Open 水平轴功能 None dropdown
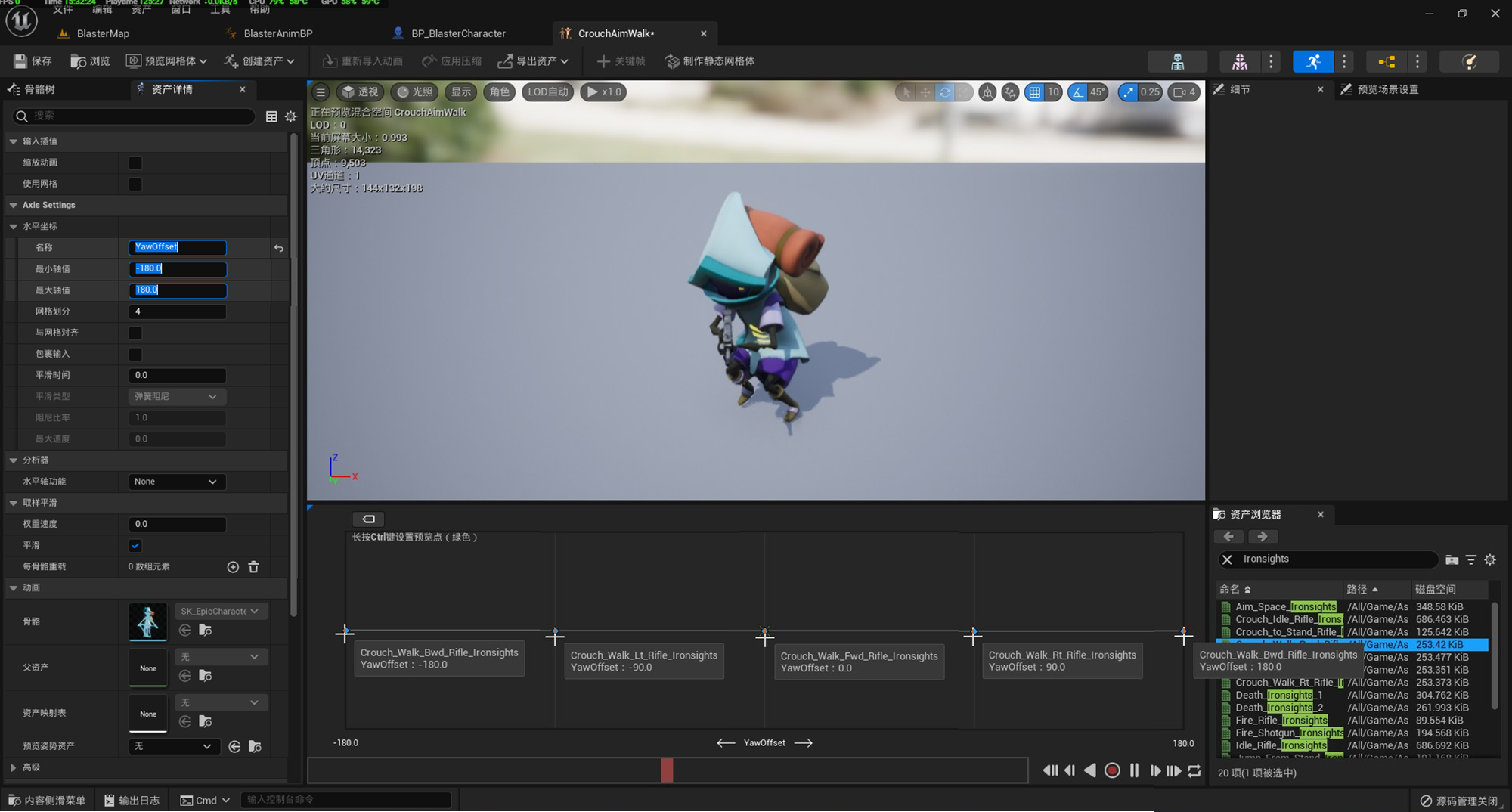 pyautogui.click(x=177, y=482)
